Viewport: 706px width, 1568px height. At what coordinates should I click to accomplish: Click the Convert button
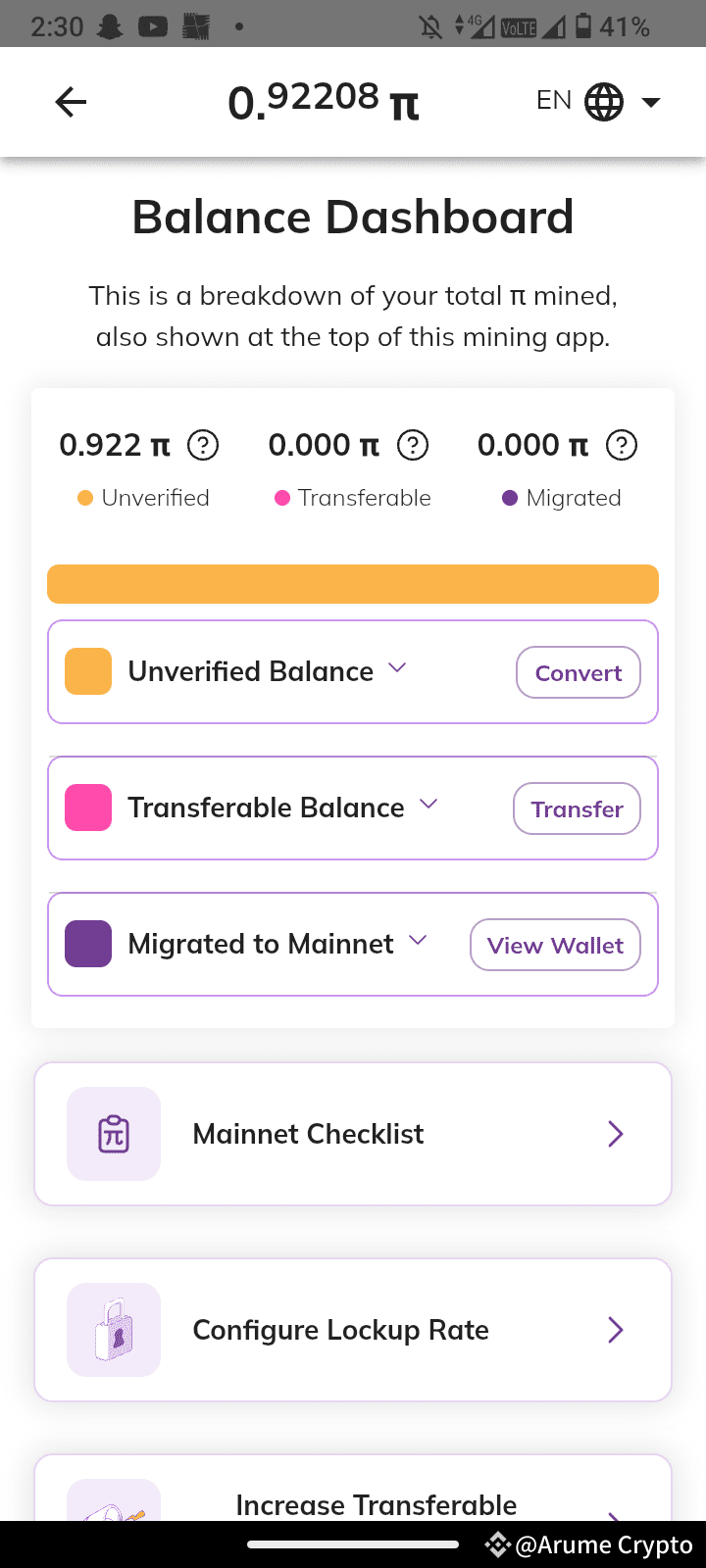coord(579,672)
